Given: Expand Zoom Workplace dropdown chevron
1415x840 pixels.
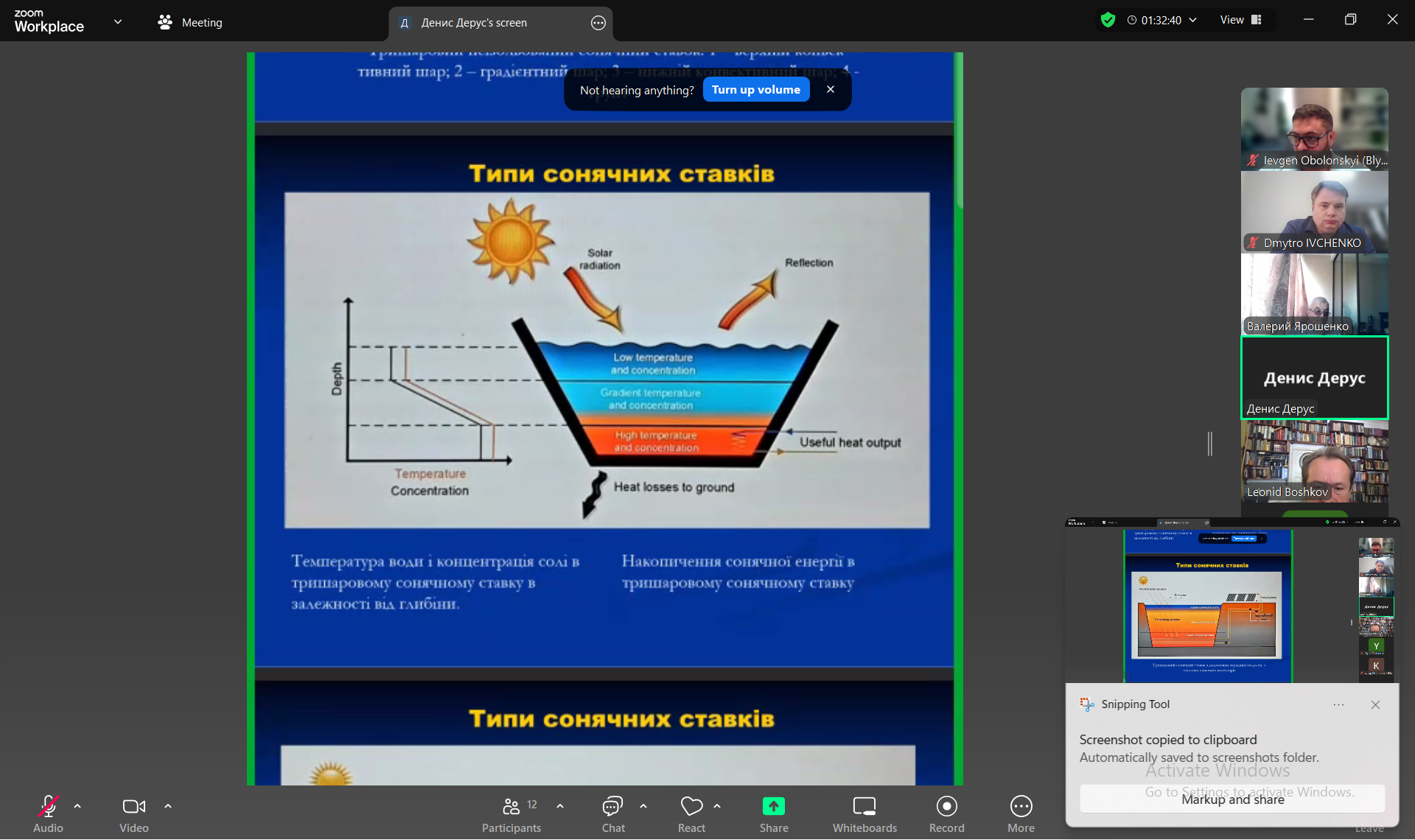Looking at the screenshot, I should point(118,22).
